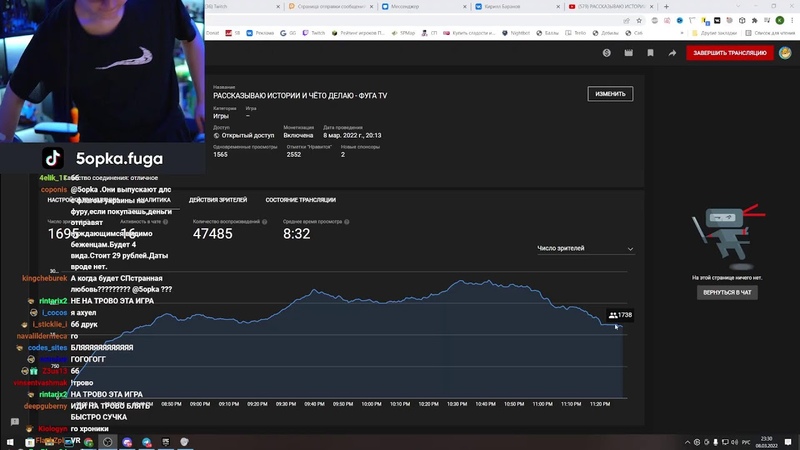Screen dimensions: 800x450
Task: Open the other bookmarks folder
Action: pyautogui.click(x=714, y=33)
